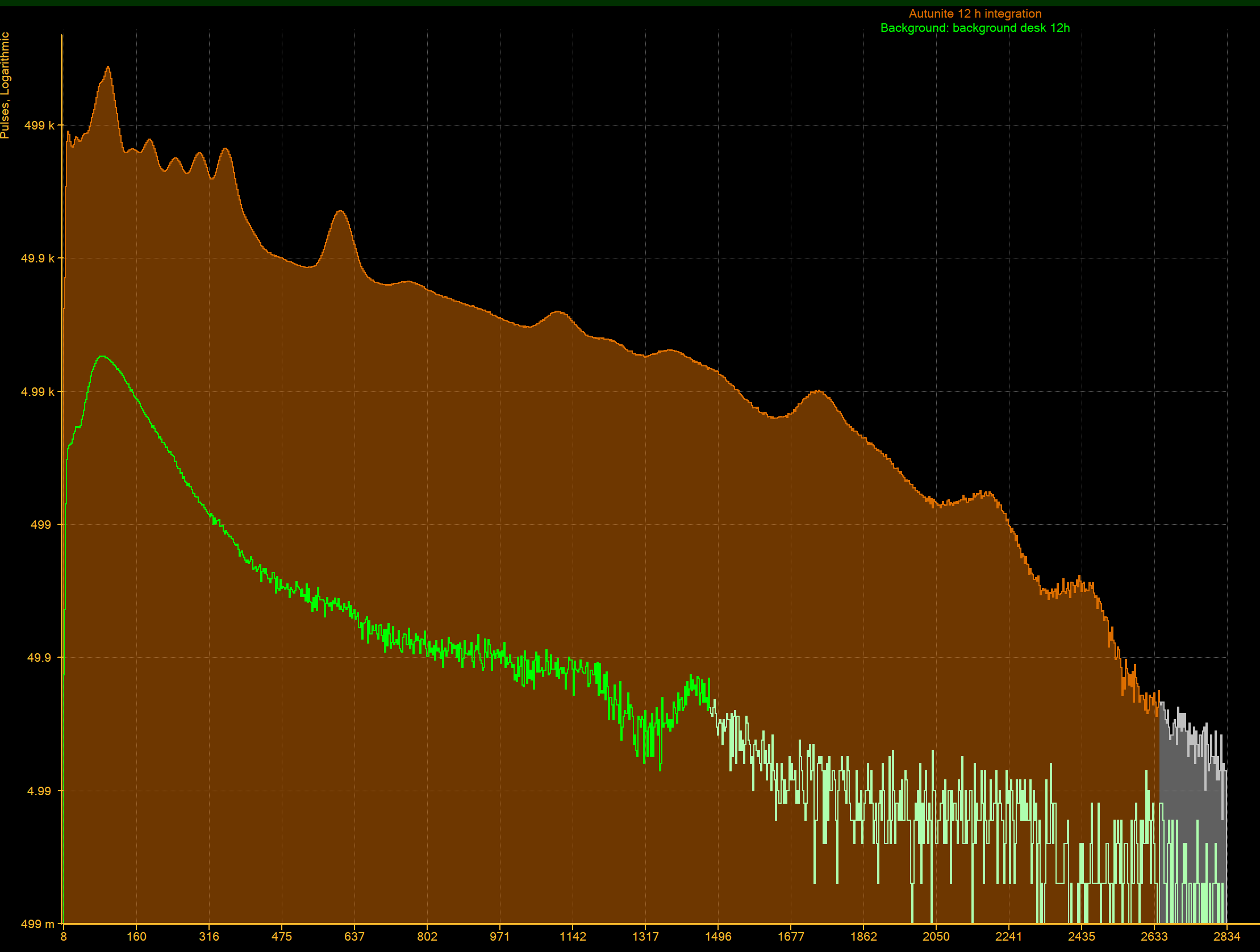Click the 4.99 y-axis label
This screenshot has height=952, width=1260.
point(39,791)
